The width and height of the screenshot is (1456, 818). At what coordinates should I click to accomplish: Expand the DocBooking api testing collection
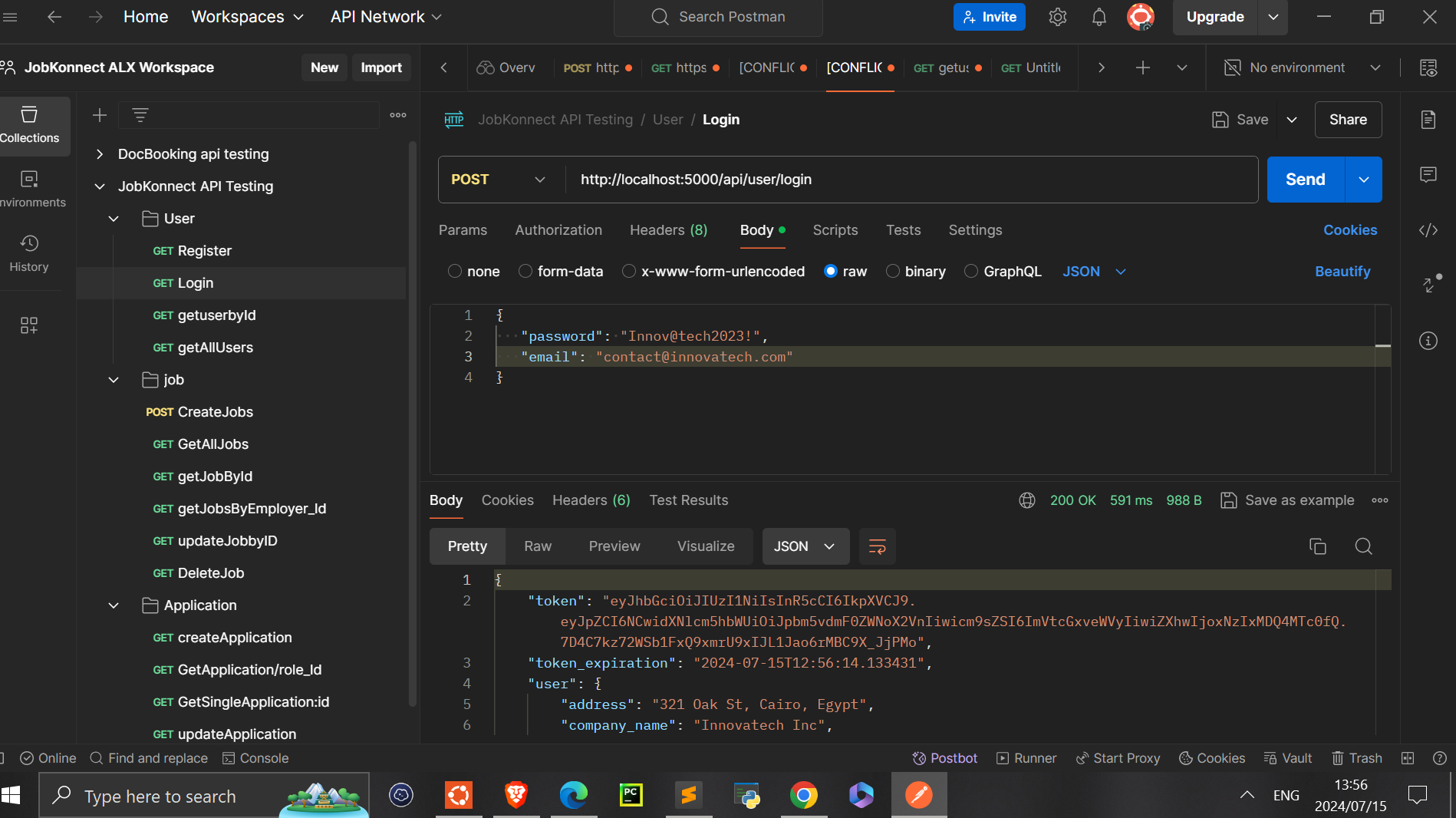pyautogui.click(x=100, y=154)
